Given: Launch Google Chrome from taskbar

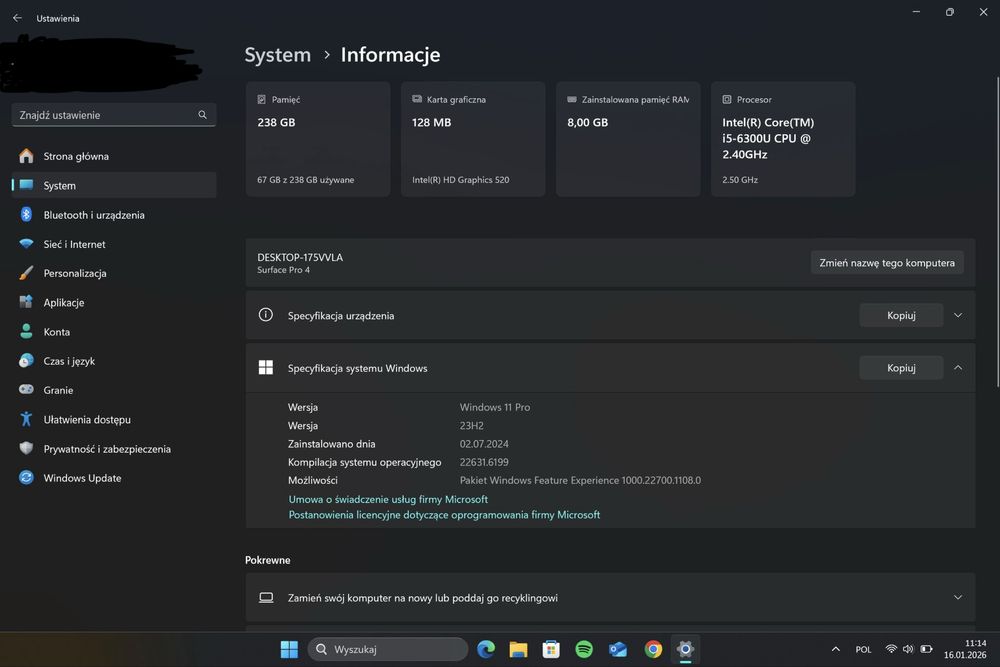Looking at the screenshot, I should point(653,649).
